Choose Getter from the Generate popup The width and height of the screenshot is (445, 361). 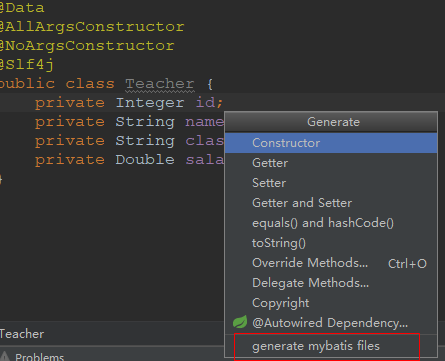[331, 163]
